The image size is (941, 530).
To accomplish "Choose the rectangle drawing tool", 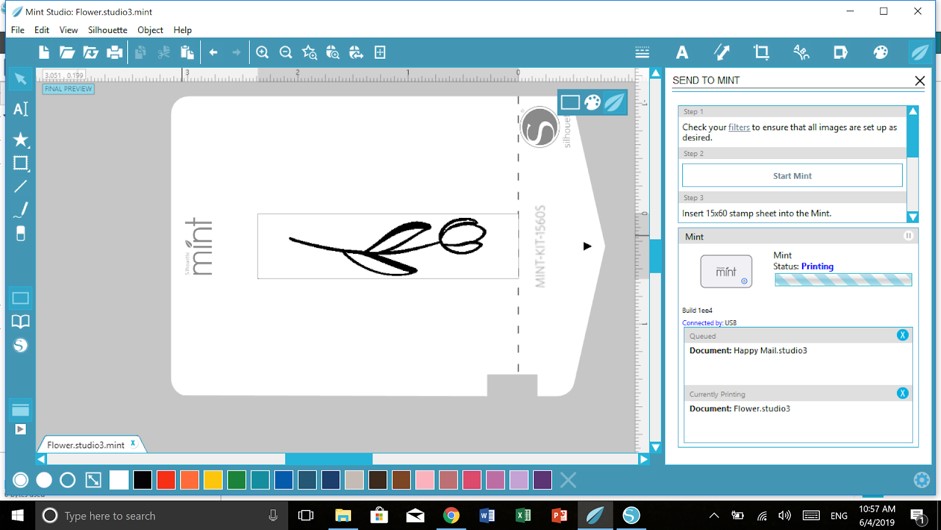I will coord(20,163).
